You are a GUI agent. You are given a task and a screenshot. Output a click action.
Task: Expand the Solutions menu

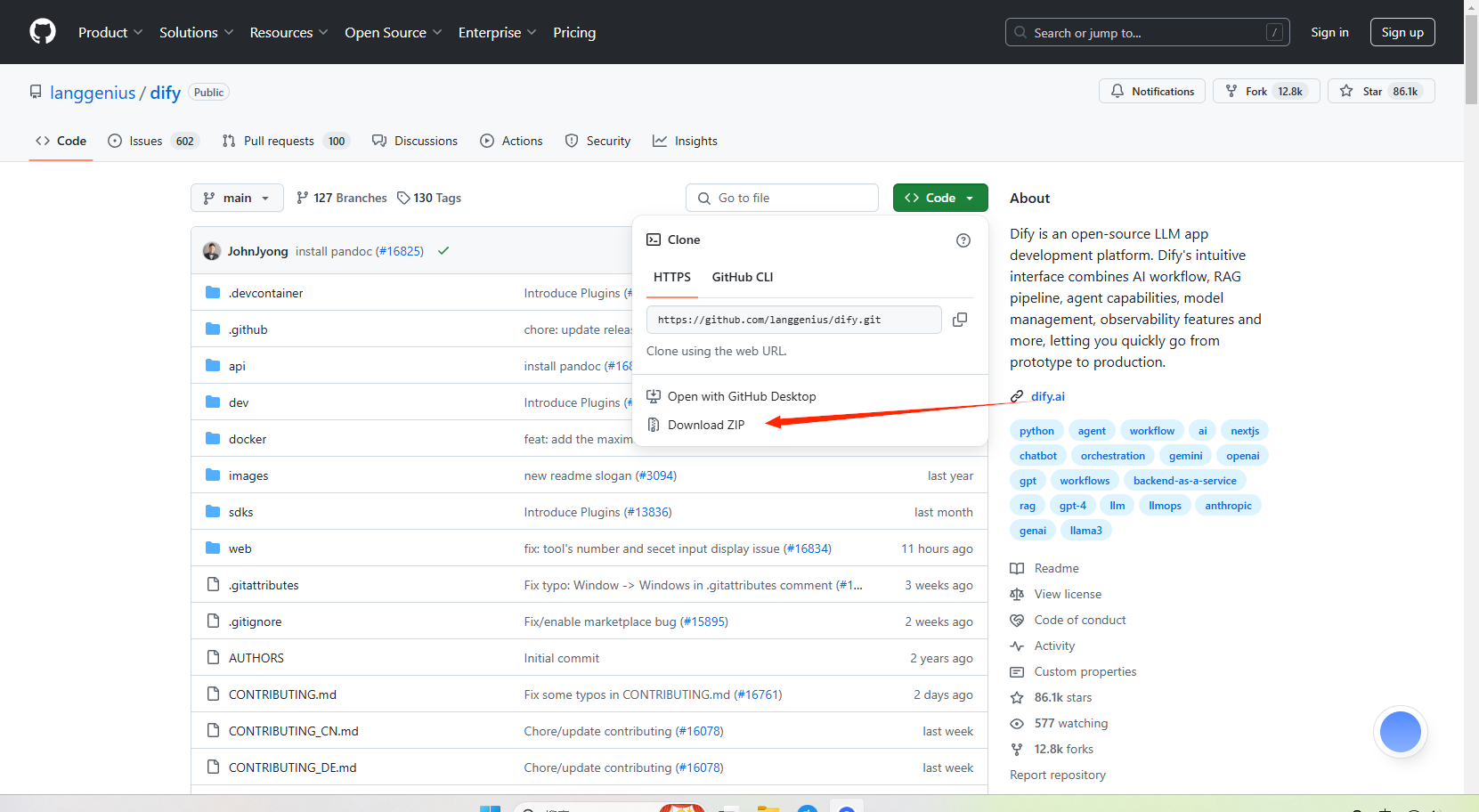coord(197,32)
